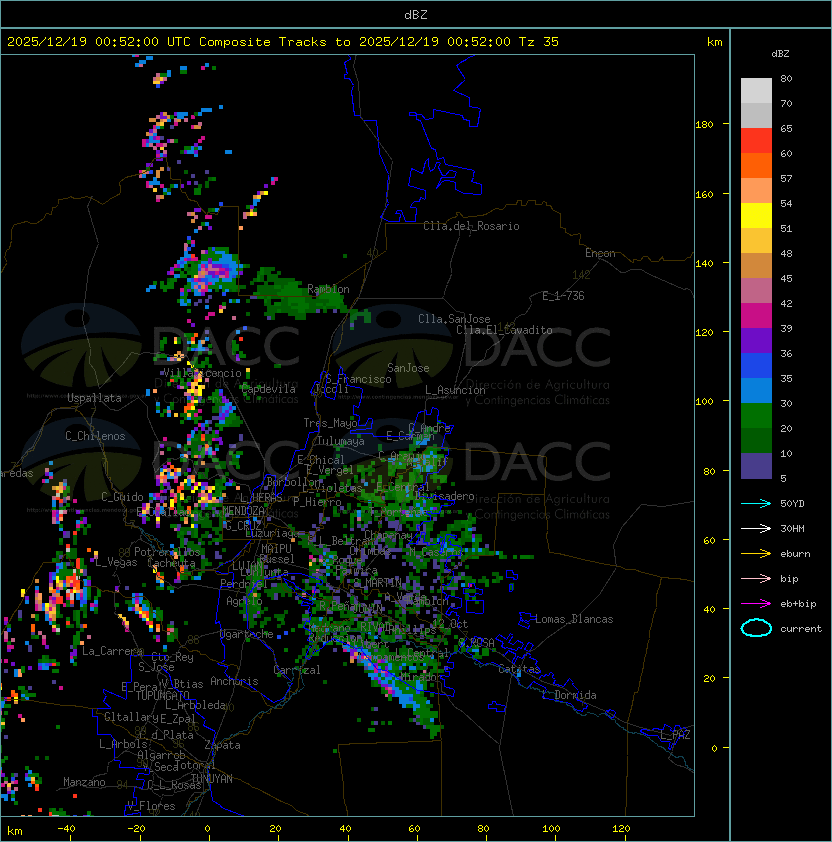This screenshot has height=842, width=832.
Task: Click the 'Capdevila' label on the map
Action: (x=268, y=389)
